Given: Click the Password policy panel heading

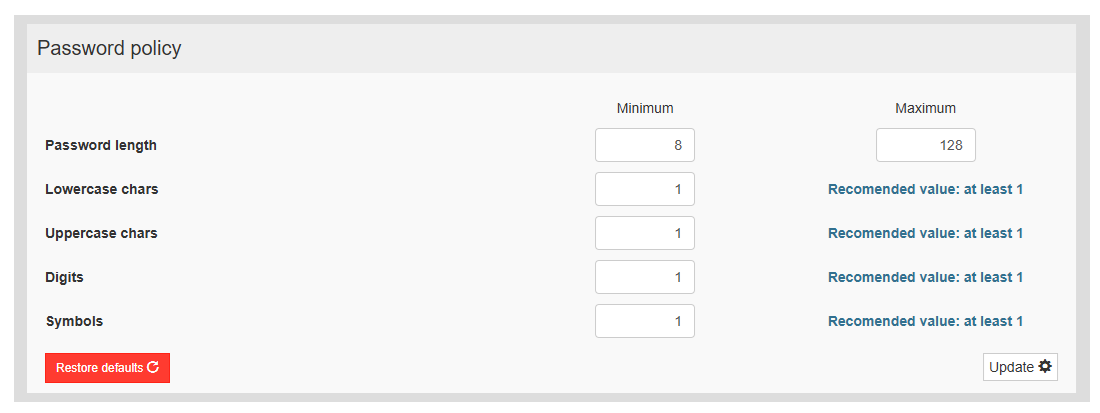Looking at the screenshot, I should tap(109, 48).
